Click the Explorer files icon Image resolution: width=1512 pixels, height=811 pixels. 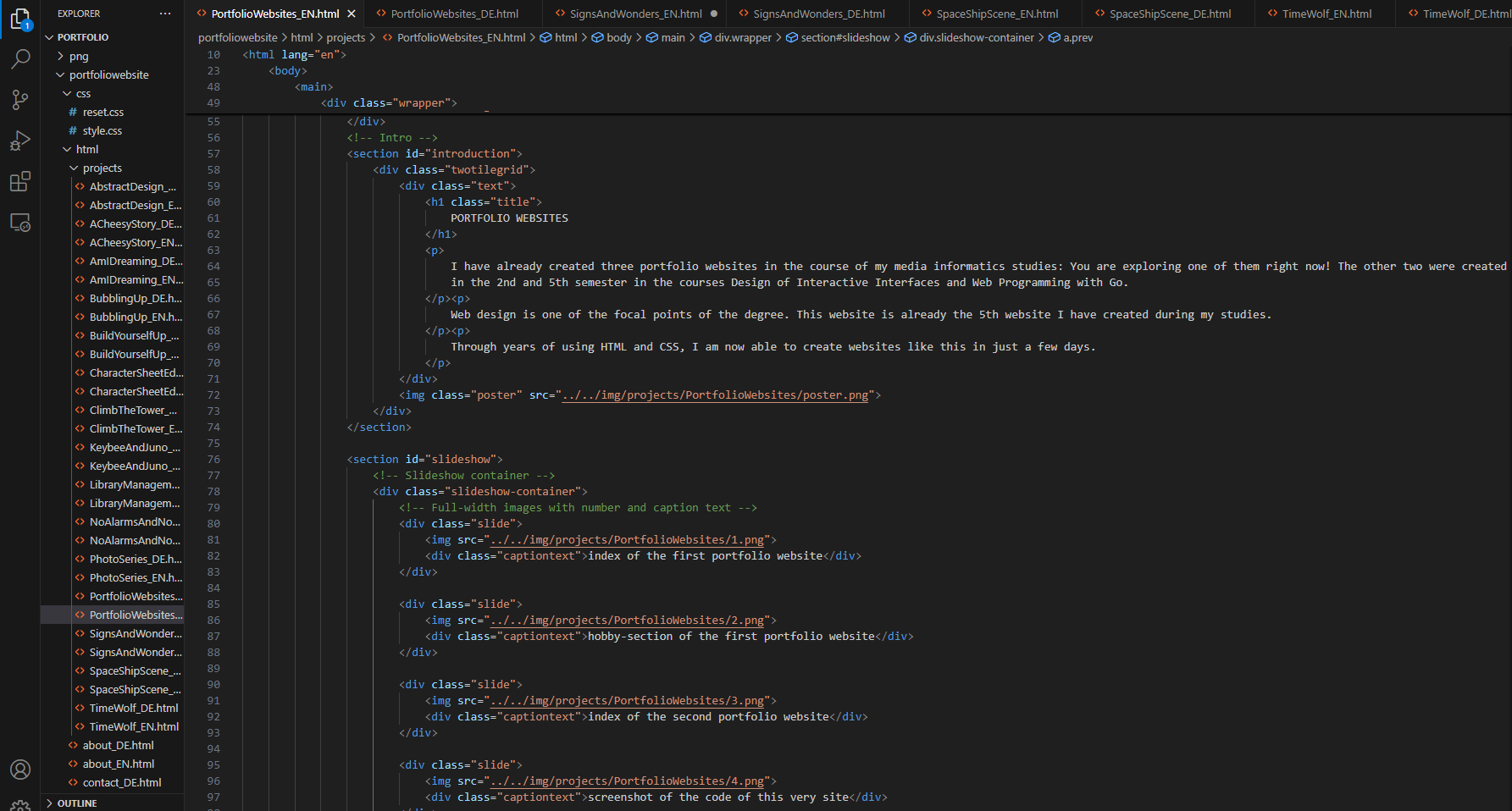pyautogui.click(x=20, y=19)
